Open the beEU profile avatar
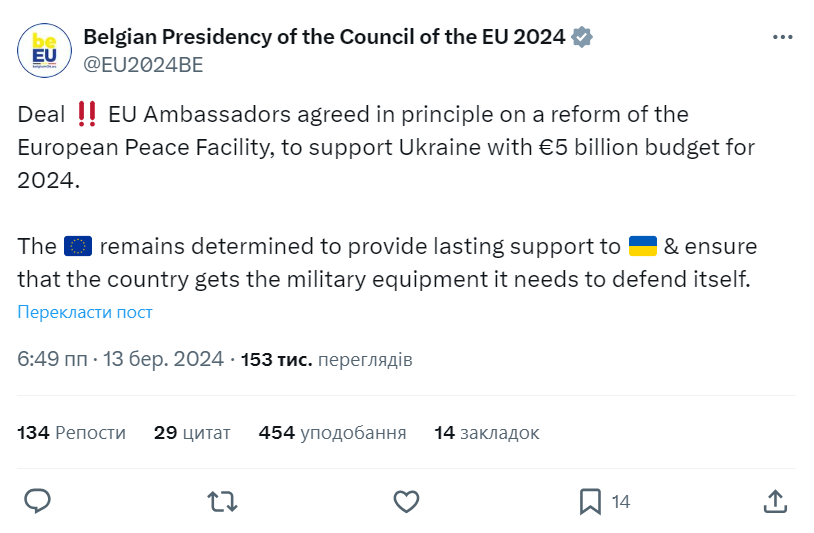 point(45,50)
